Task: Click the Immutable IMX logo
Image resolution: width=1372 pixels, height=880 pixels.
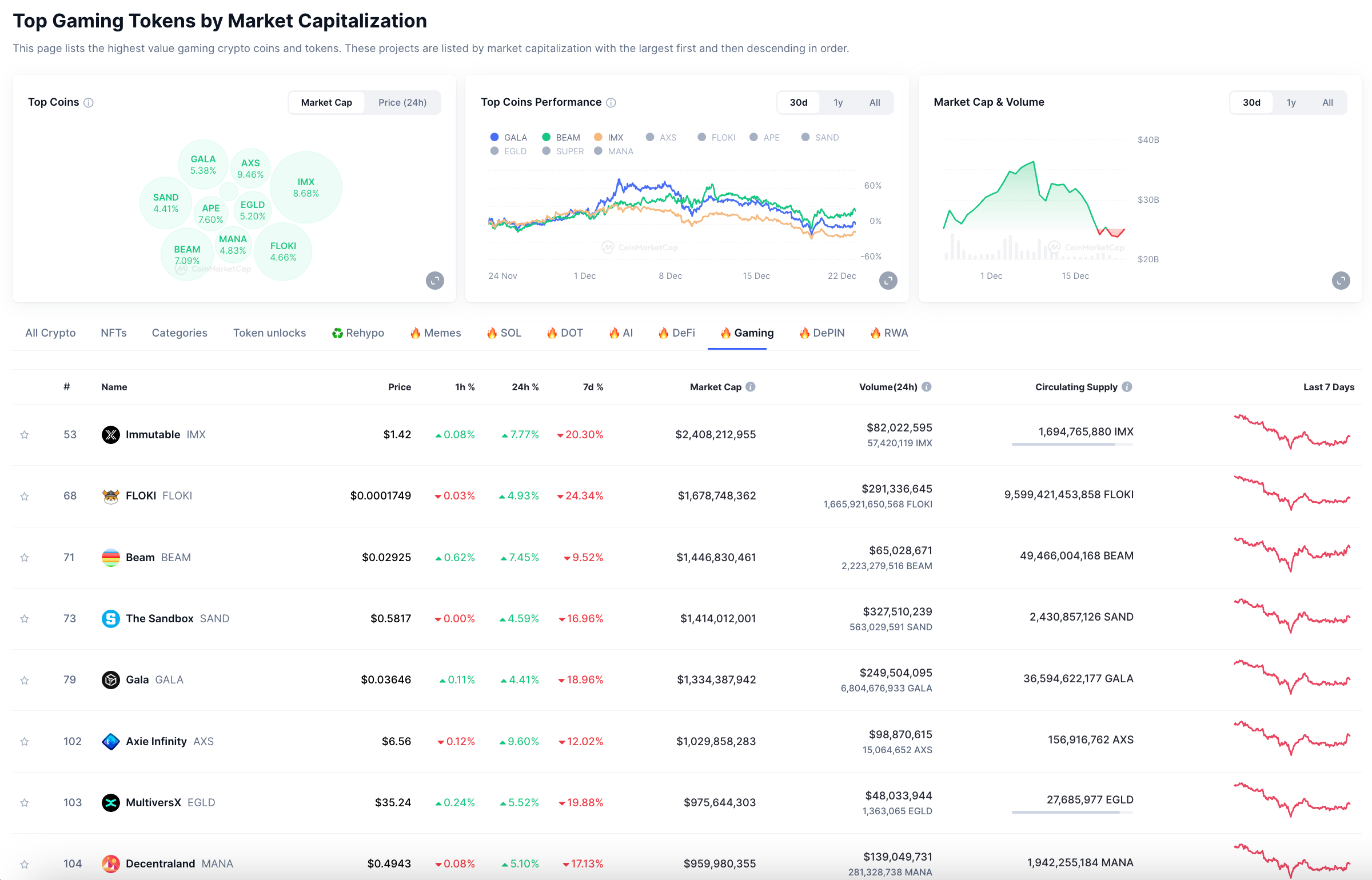Action: 111,435
